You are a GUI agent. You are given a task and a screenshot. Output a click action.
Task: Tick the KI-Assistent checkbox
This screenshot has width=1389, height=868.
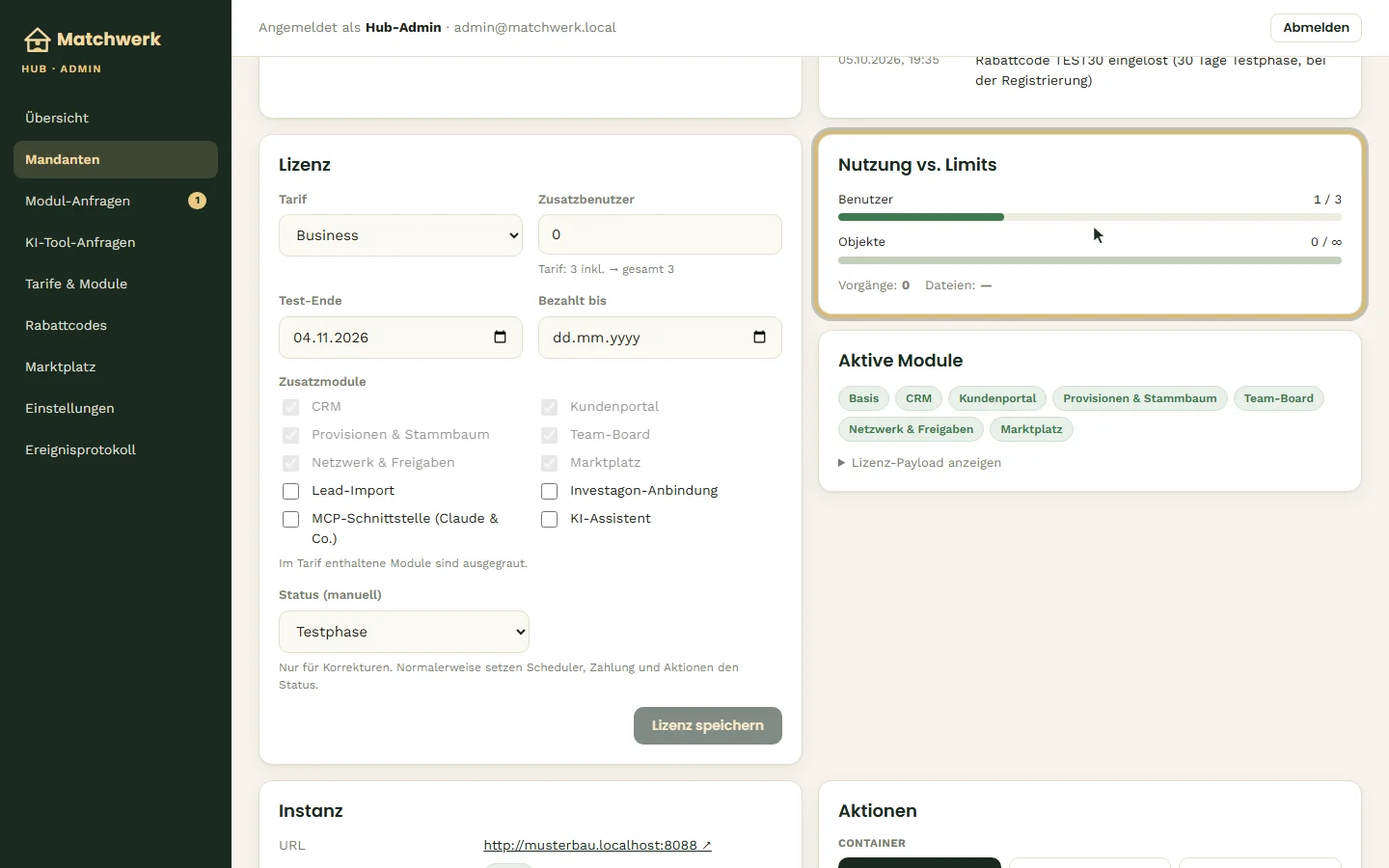[549, 519]
